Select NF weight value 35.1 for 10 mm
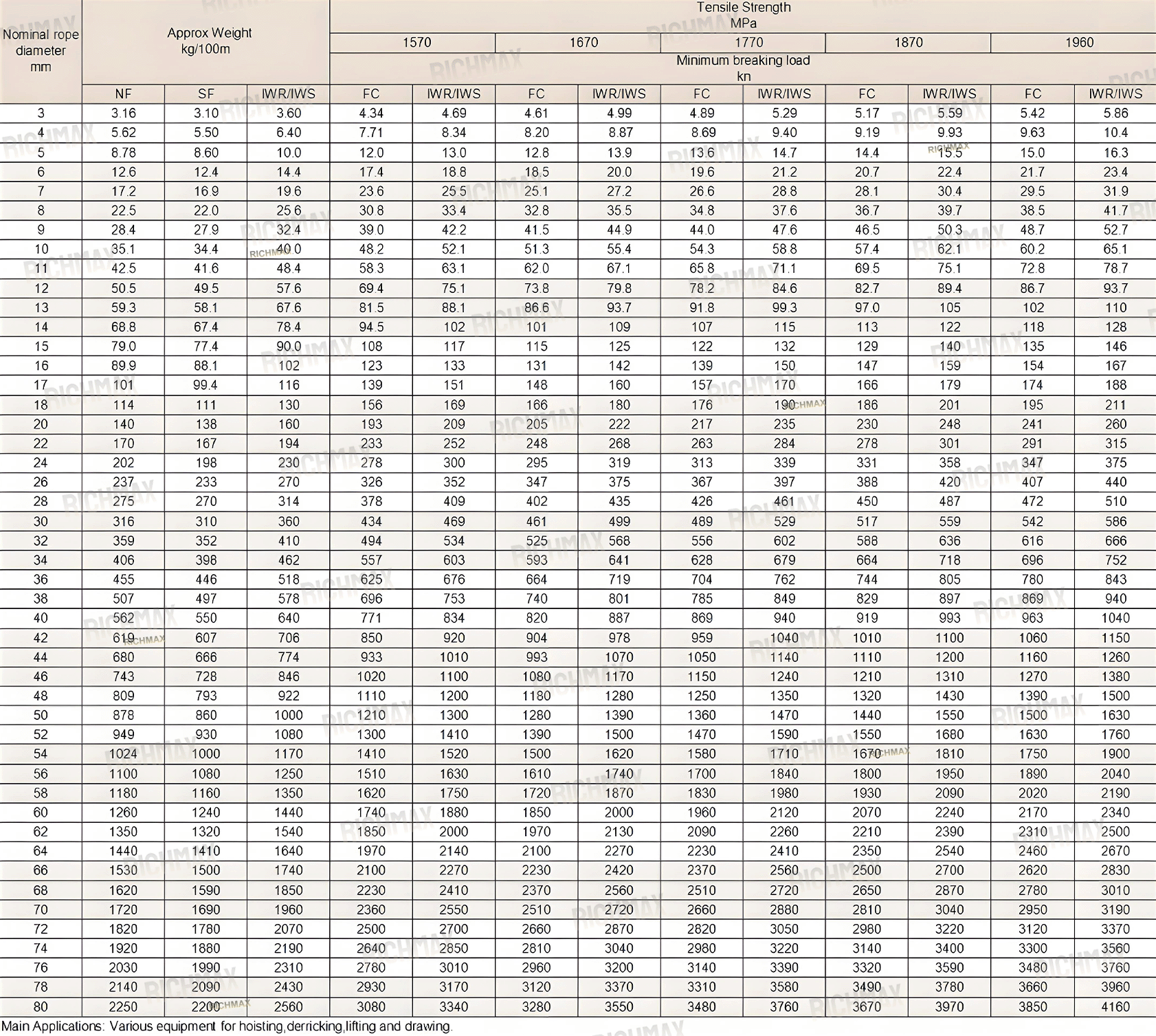Screen dimensions: 1156x1036 pos(123,249)
